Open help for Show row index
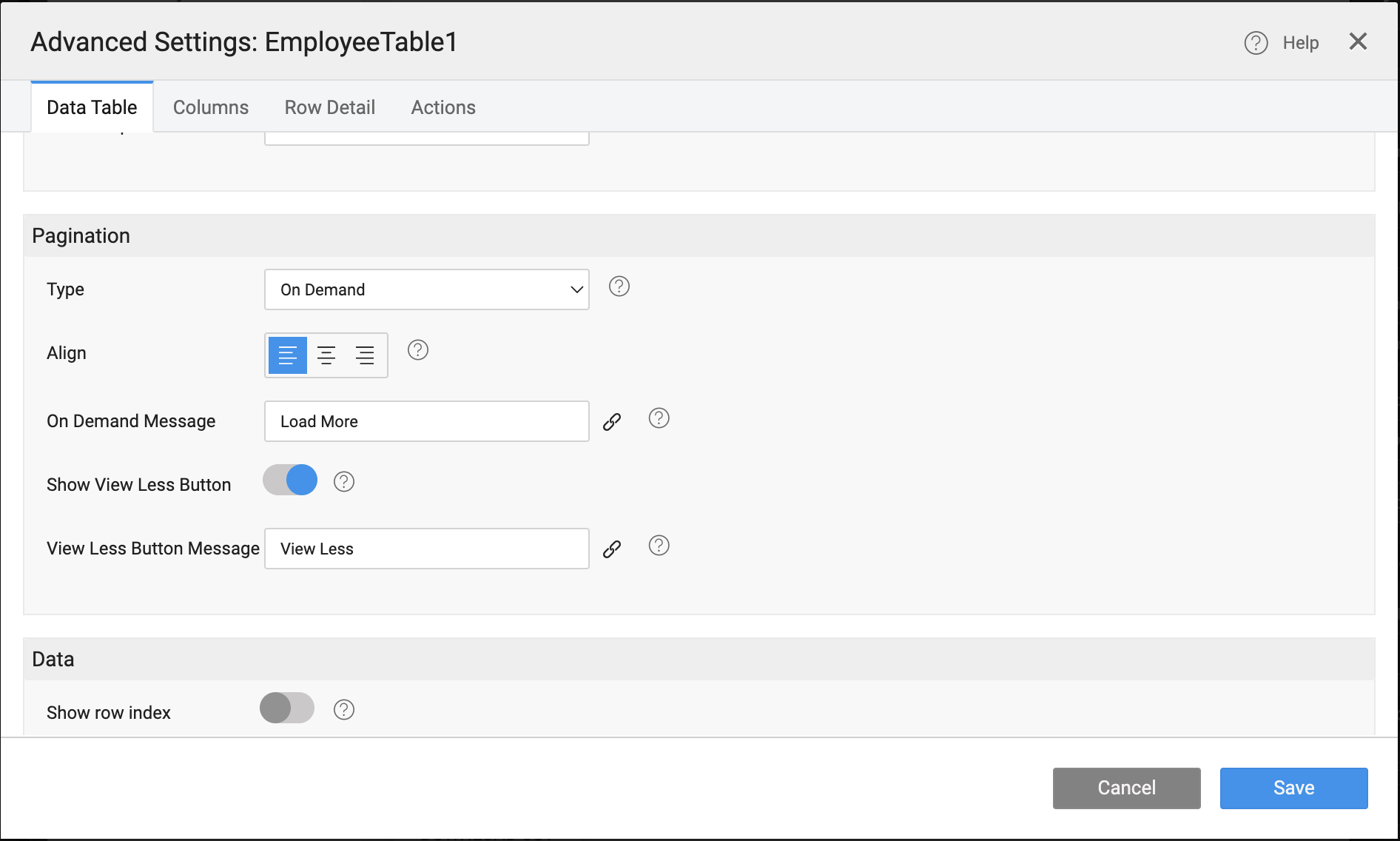This screenshot has height=841, width=1400. point(343,708)
